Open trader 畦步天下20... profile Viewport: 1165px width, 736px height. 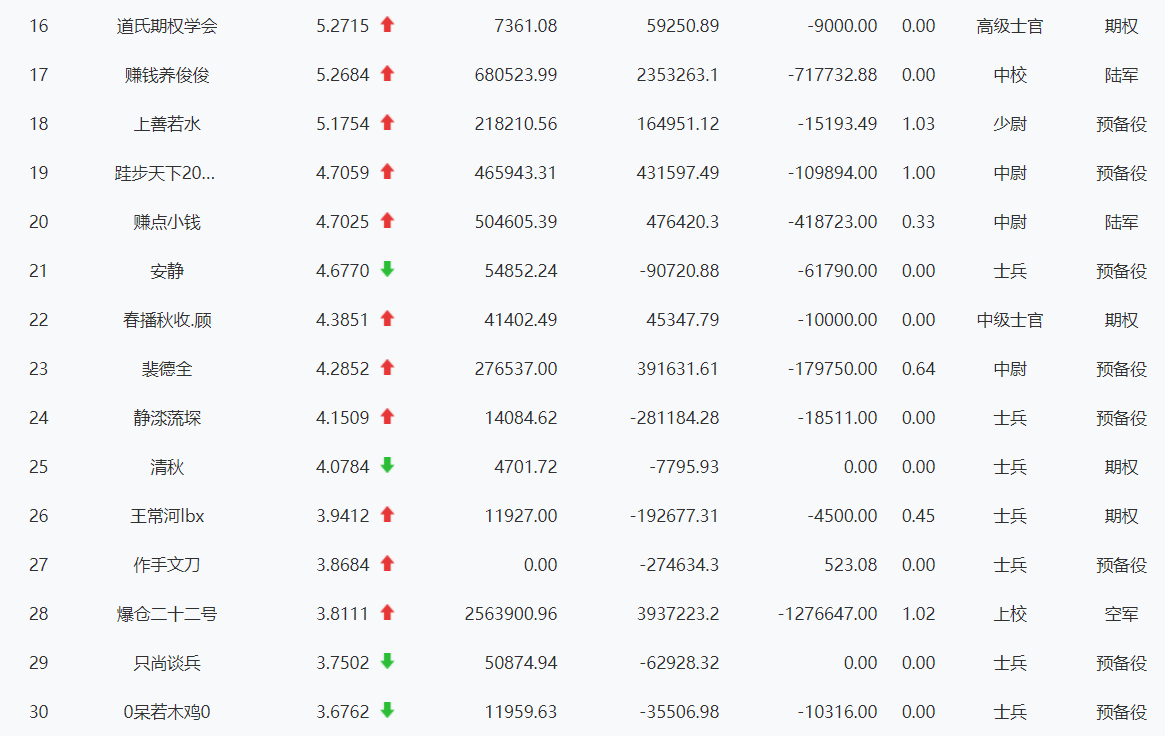point(165,173)
